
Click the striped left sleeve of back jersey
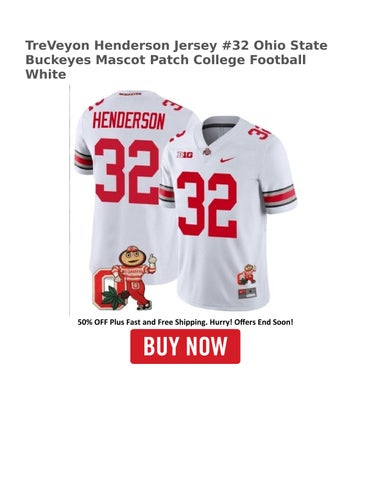pyautogui.click(x=83, y=161)
